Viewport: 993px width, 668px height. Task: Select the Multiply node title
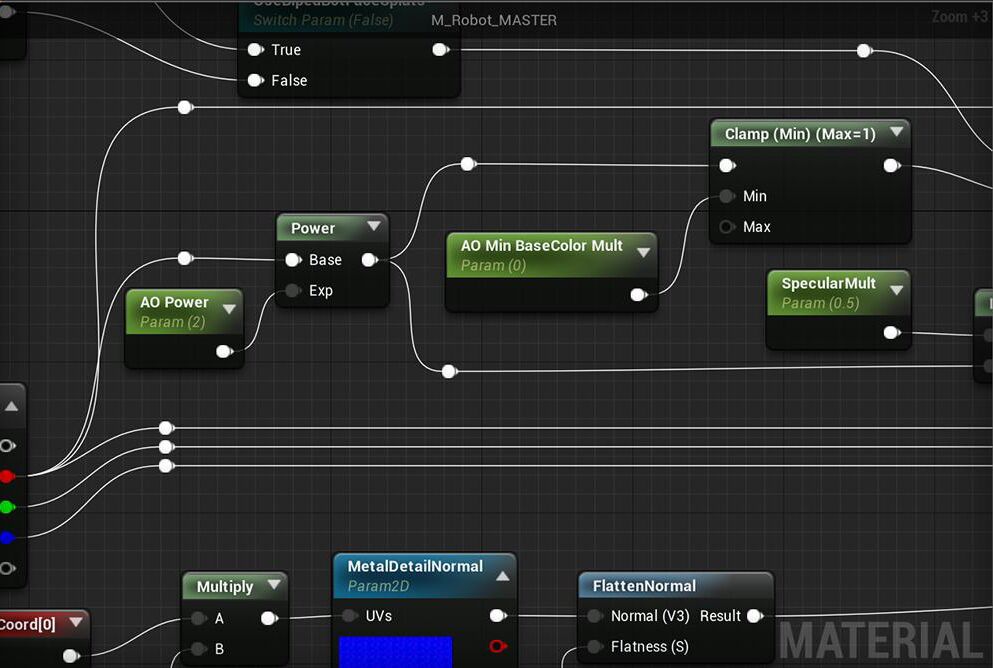tap(224, 587)
